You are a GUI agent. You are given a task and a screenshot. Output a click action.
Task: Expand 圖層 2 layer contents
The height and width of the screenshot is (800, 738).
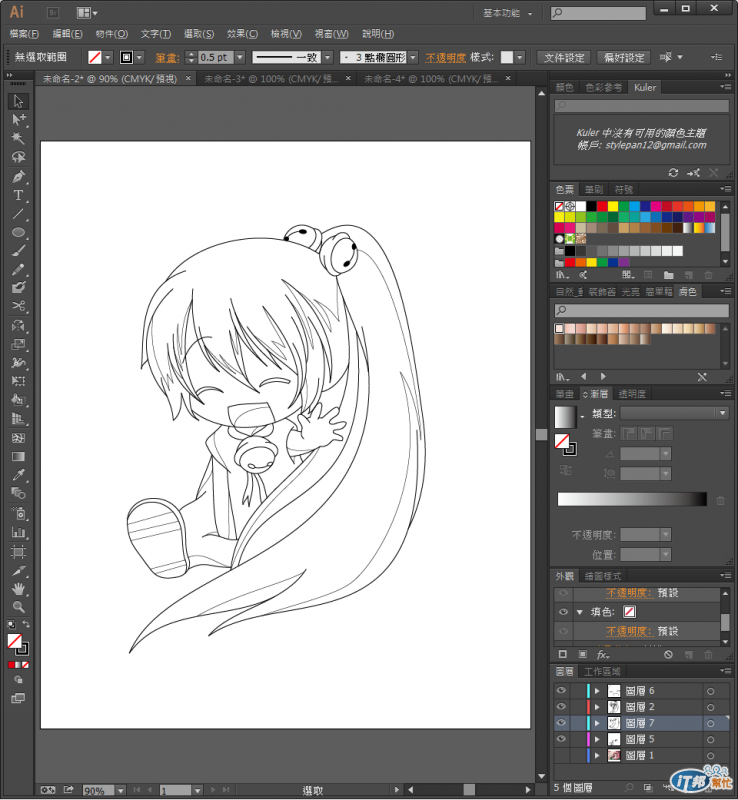[x=597, y=707]
